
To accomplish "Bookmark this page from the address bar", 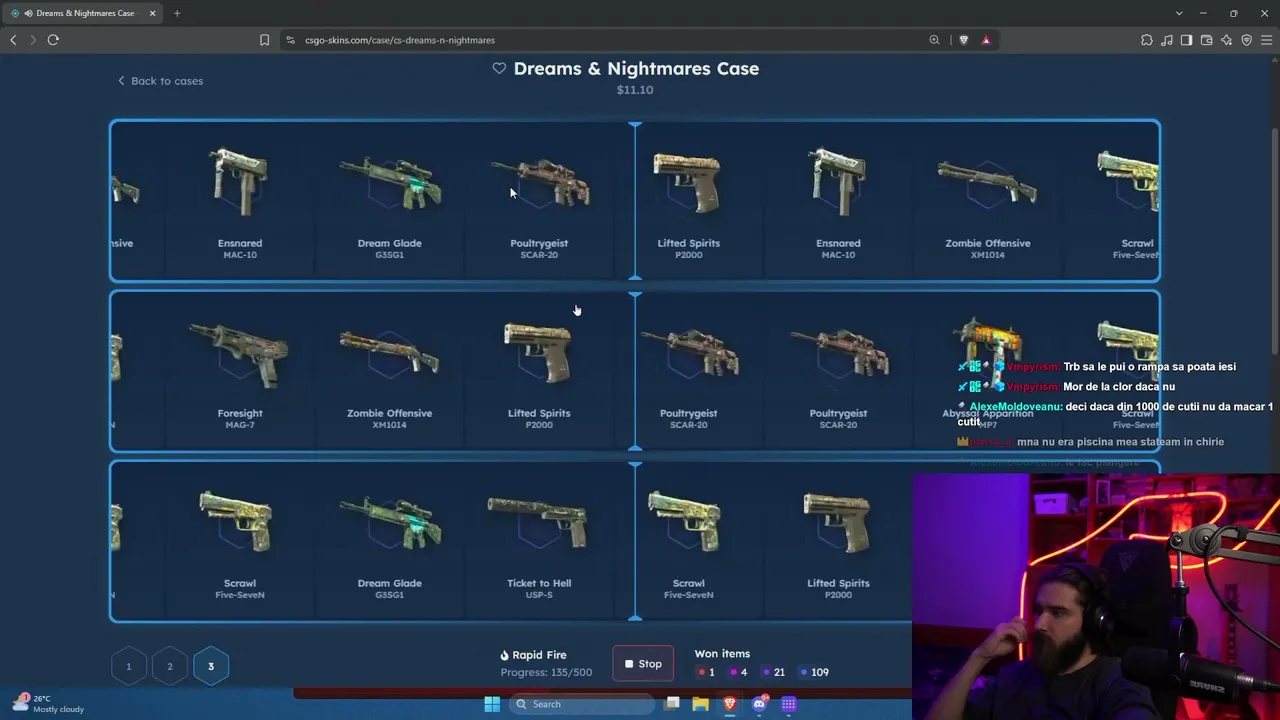I will 264,40.
